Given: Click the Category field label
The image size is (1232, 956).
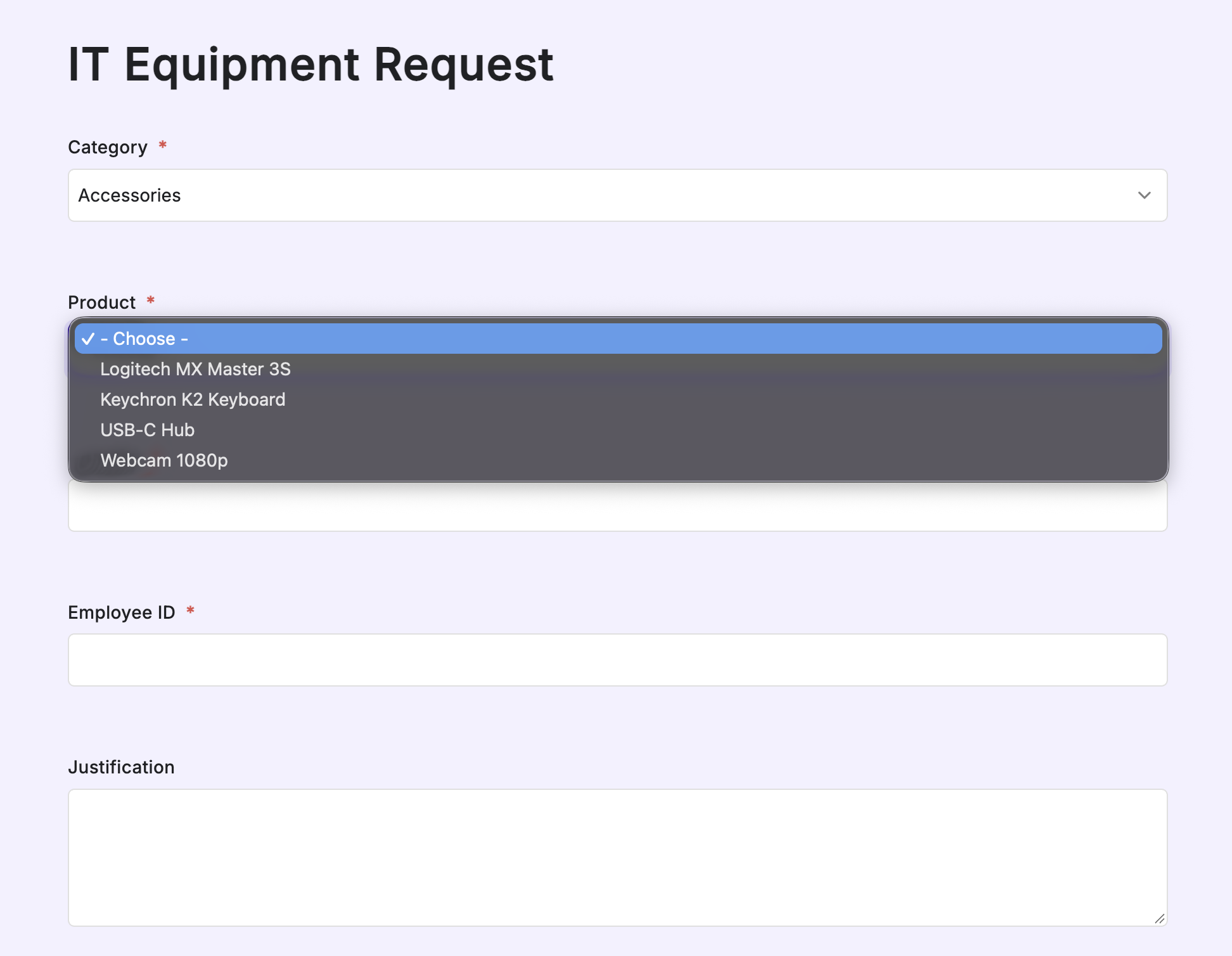Looking at the screenshot, I should (x=107, y=147).
